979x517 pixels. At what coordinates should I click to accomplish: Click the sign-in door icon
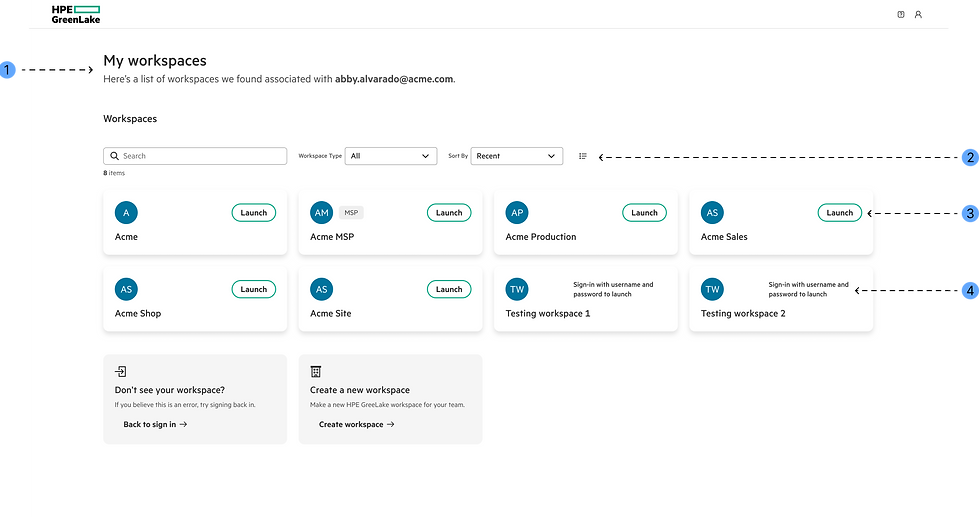click(x=121, y=372)
